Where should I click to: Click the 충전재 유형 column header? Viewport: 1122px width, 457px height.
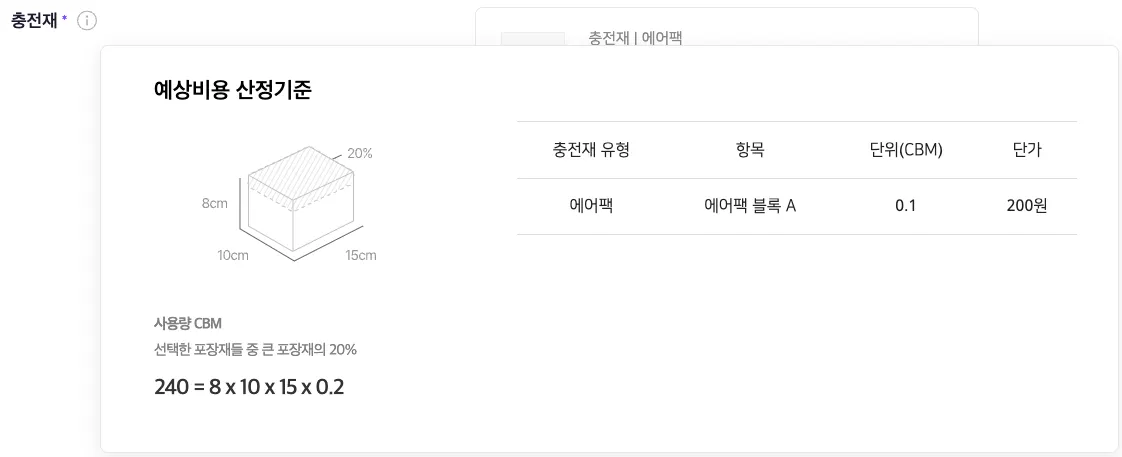pos(591,150)
